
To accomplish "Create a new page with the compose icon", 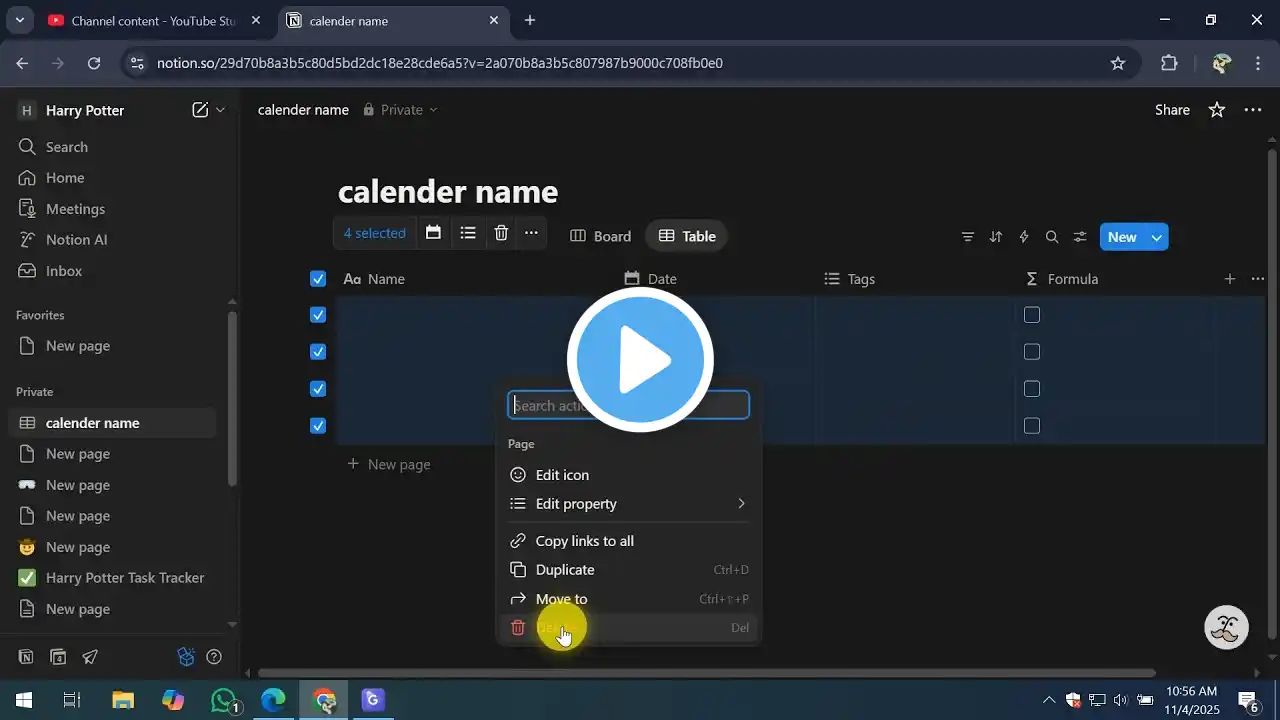I will pyautogui.click(x=200, y=110).
